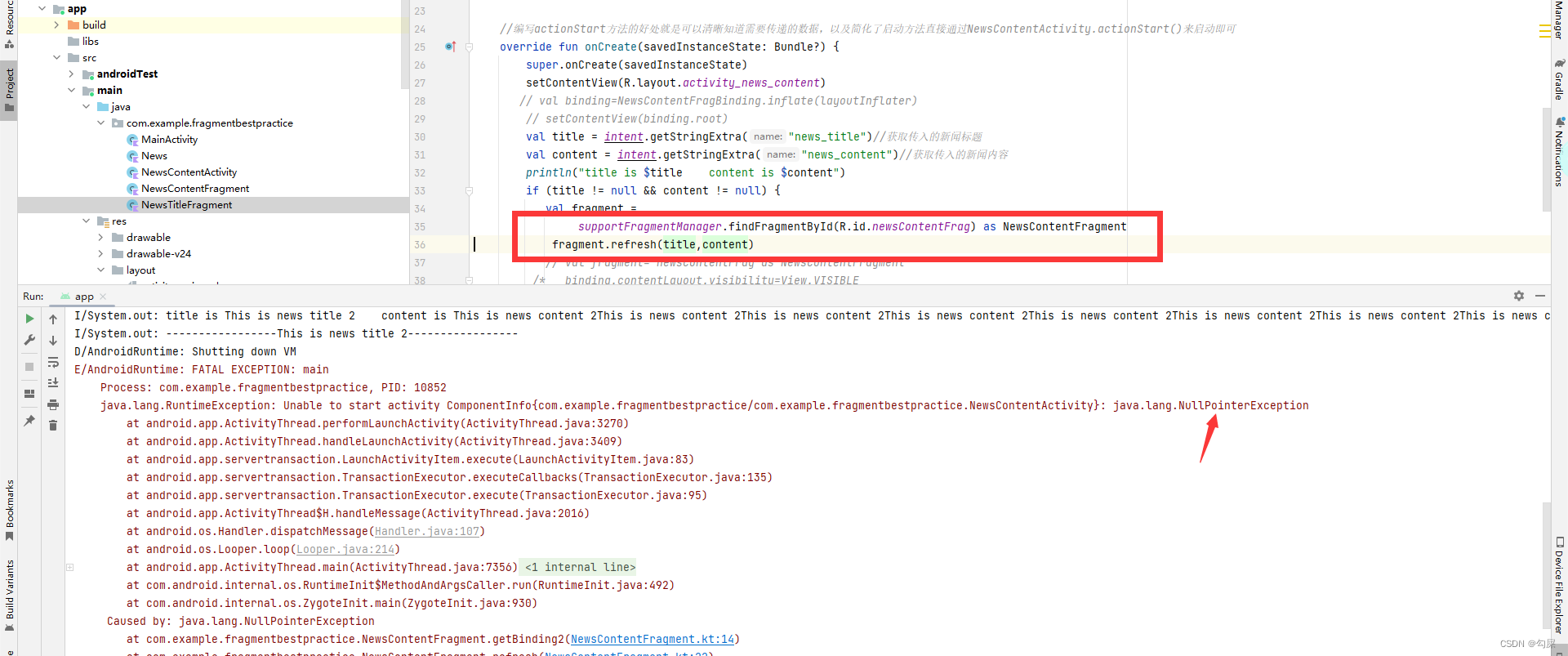Click the intent property on line 31
Viewport: 1568px width, 656px height.
tap(637, 154)
